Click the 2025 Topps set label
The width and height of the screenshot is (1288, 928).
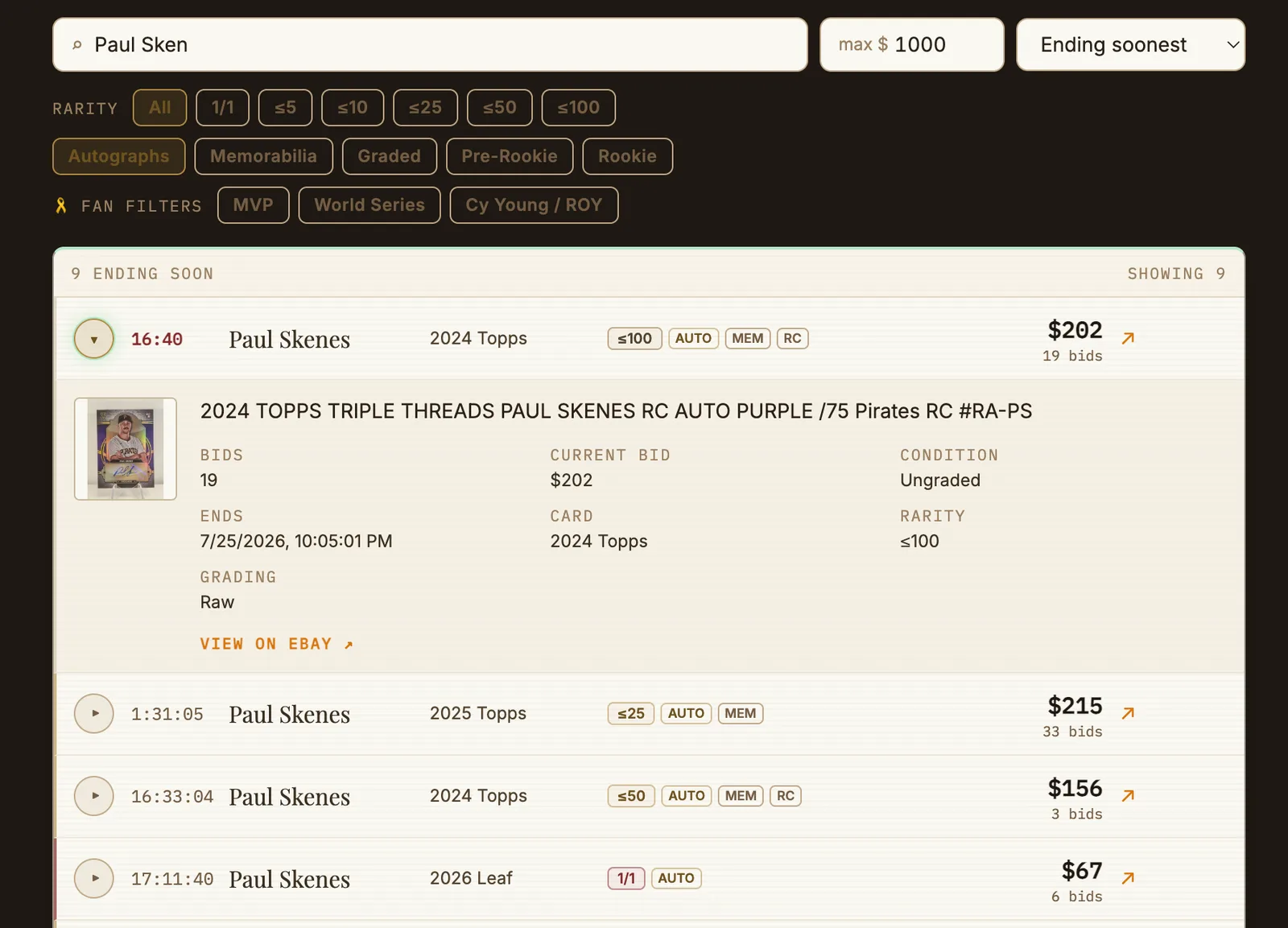478,713
